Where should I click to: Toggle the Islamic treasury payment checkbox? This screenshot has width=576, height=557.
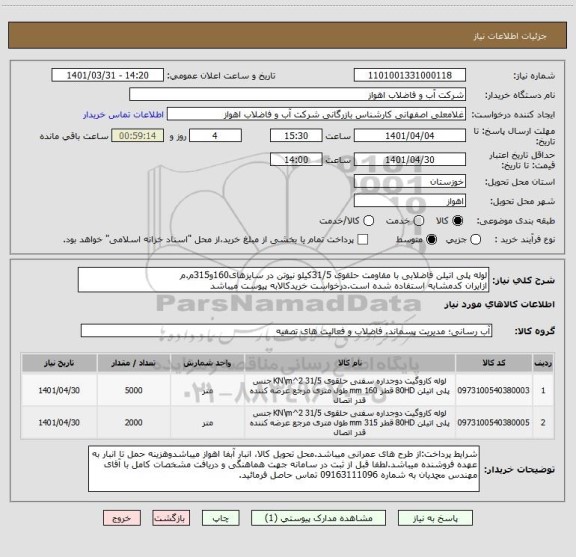coord(363,240)
